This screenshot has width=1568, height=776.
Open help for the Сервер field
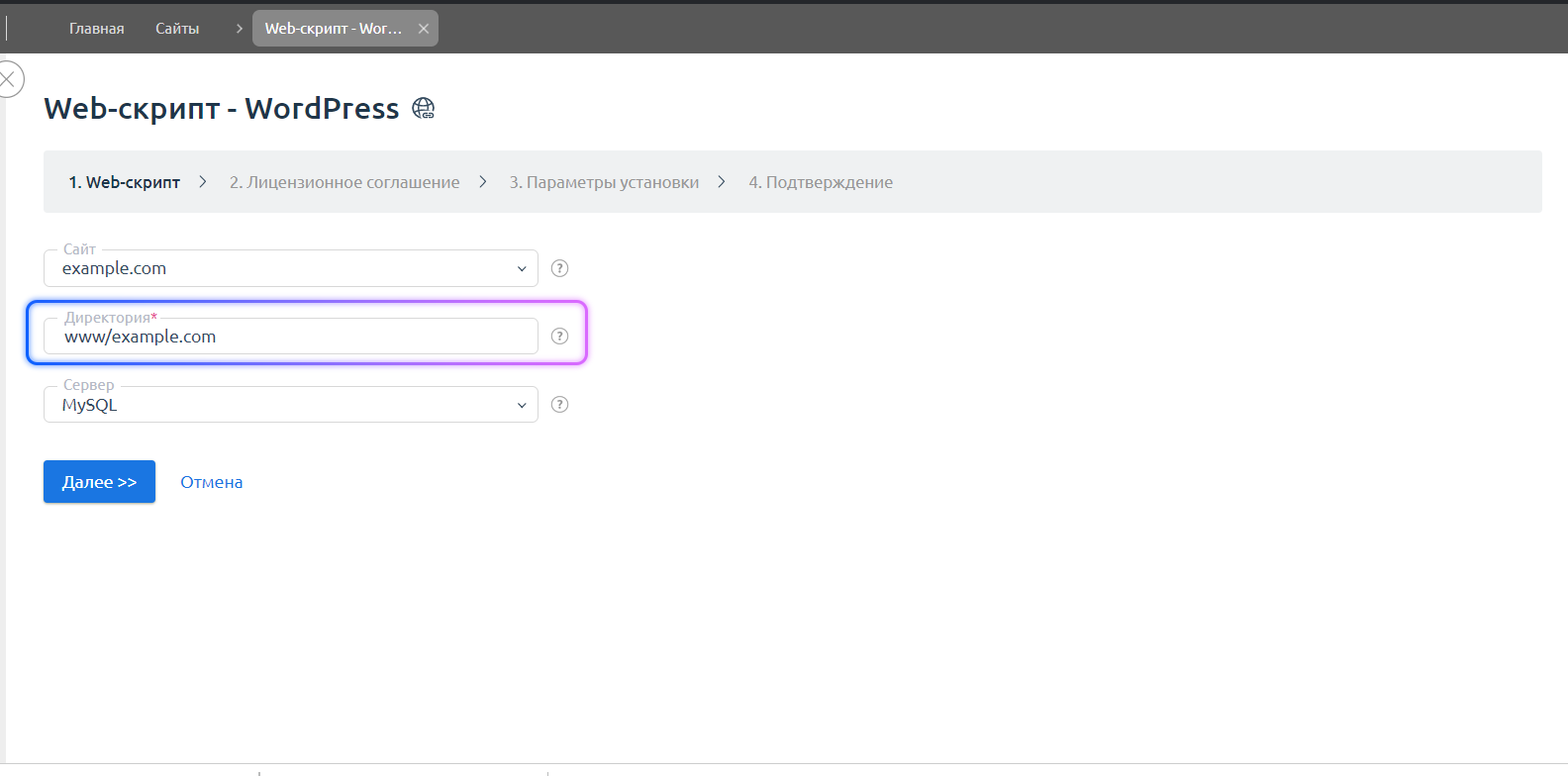(x=559, y=404)
